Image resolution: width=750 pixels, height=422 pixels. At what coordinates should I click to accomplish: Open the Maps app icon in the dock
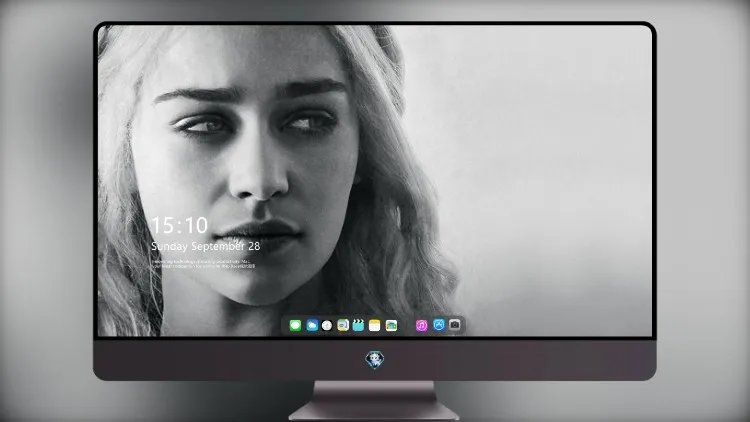(343, 325)
